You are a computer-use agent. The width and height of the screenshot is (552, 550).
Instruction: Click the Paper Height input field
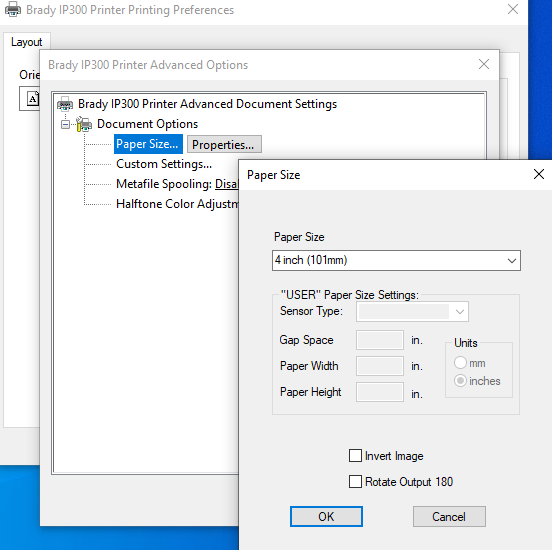point(380,392)
